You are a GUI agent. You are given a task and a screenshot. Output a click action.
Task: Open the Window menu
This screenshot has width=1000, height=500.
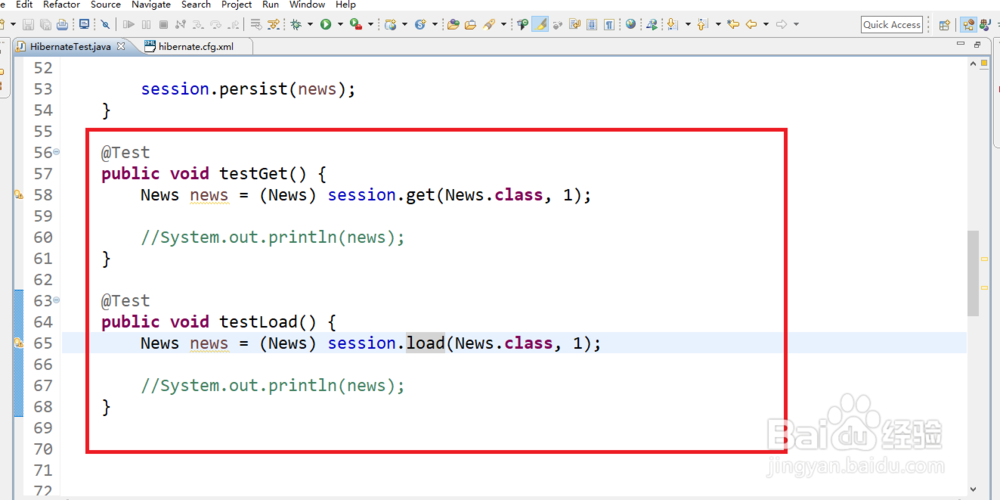[307, 4]
